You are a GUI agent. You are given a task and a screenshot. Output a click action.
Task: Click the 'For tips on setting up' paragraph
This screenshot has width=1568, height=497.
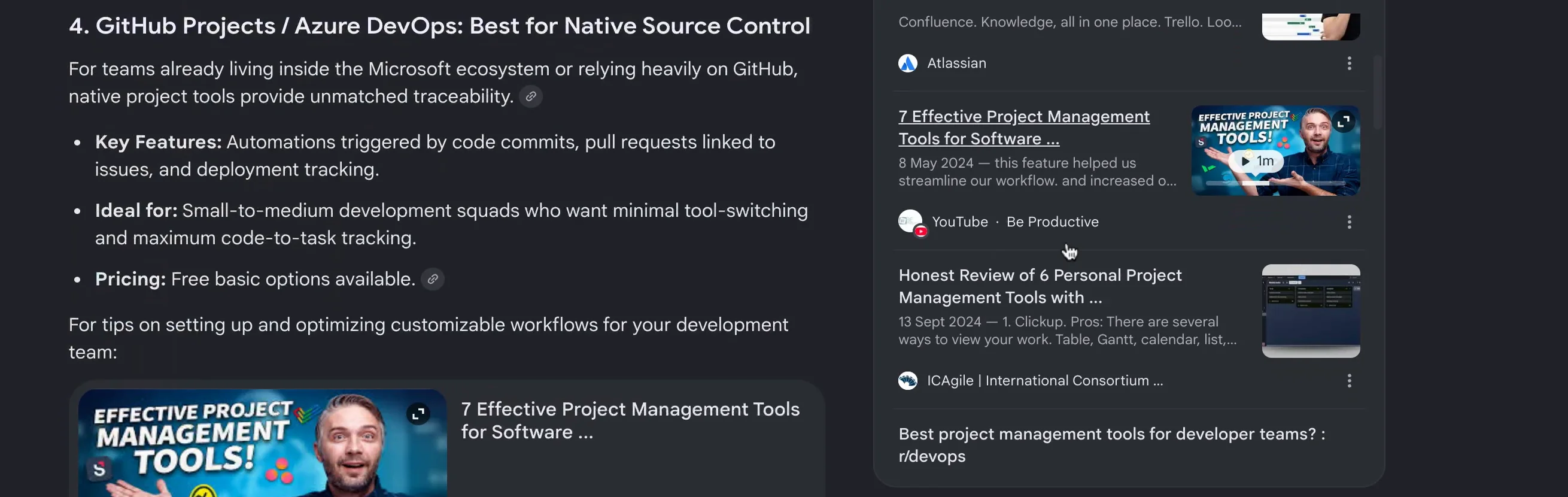click(428, 338)
